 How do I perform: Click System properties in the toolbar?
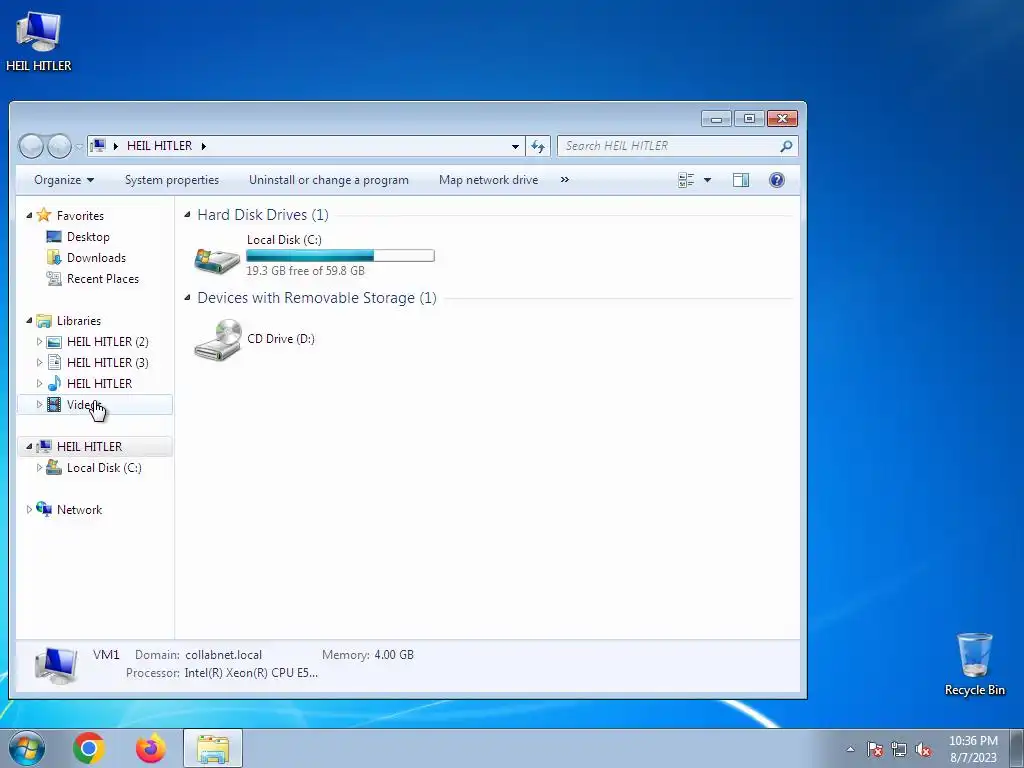pos(172,180)
